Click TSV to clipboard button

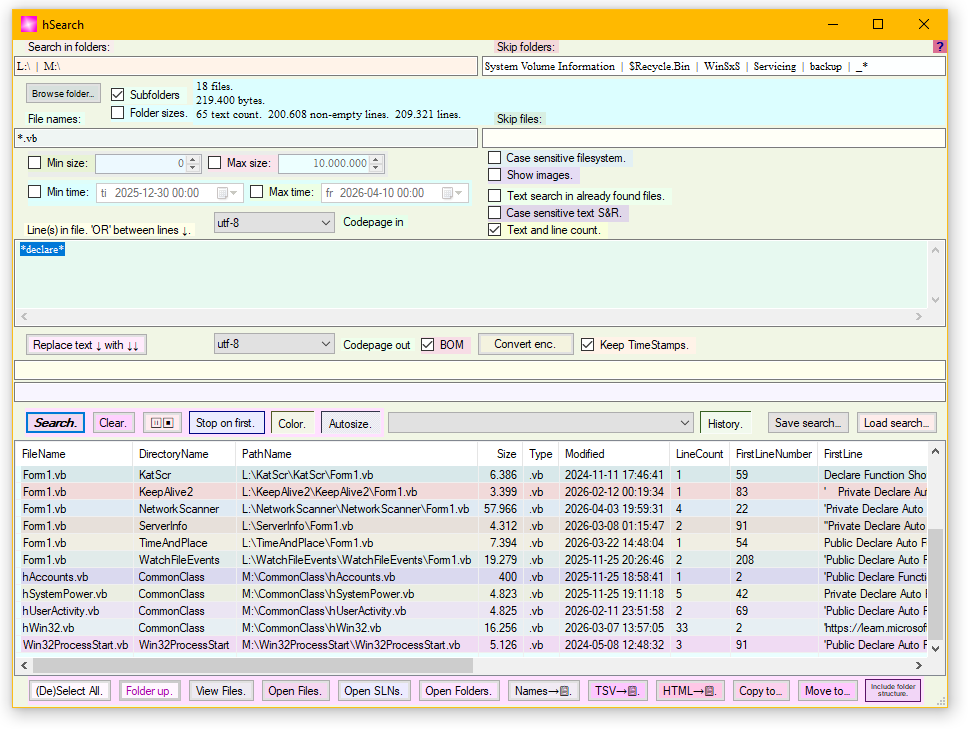[x=617, y=691]
